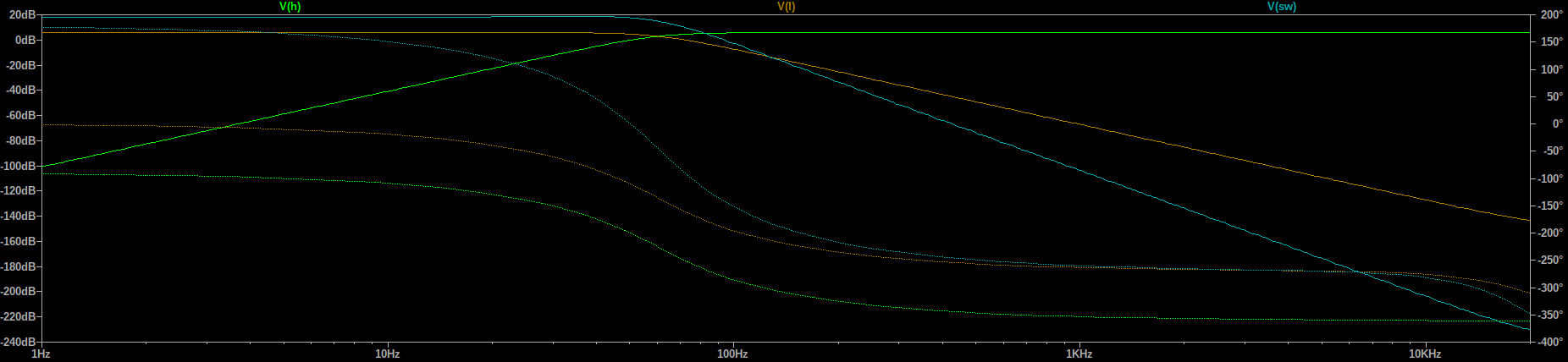Screen dimensions: 1568x362
Task: Click the 1Hz frequency axis label
Action: pyautogui.click(x=41, y=354)
